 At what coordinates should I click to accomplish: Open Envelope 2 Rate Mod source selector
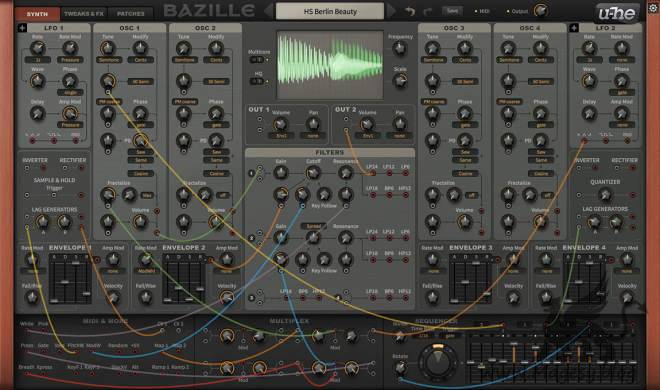click(x=146, y=271)
